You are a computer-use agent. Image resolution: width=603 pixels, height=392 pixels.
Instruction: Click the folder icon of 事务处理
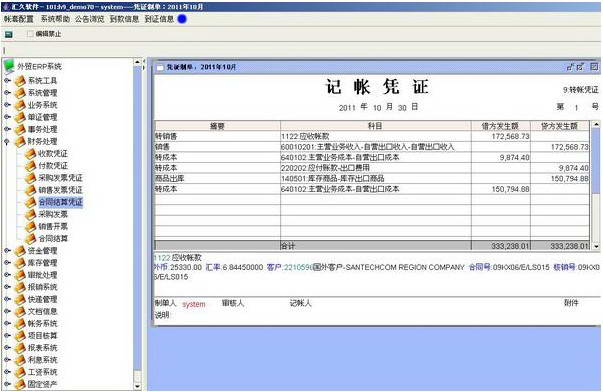click(20, 129)
